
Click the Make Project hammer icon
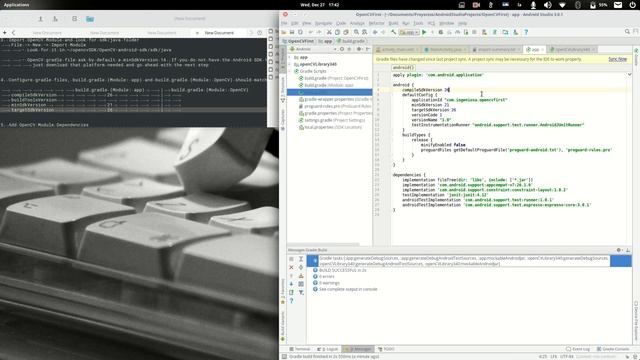coord(393,32)
